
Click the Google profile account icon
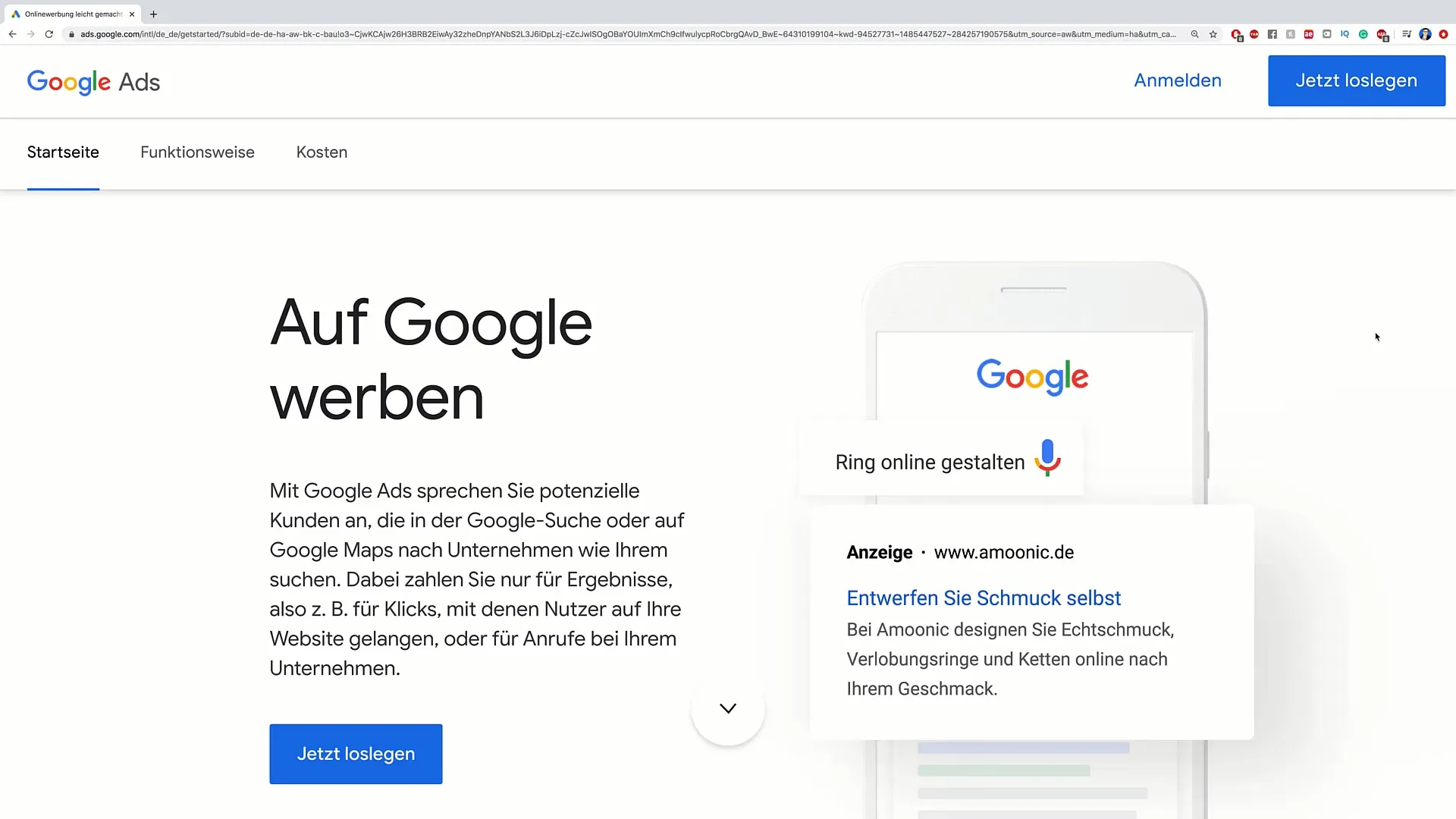1425,35
